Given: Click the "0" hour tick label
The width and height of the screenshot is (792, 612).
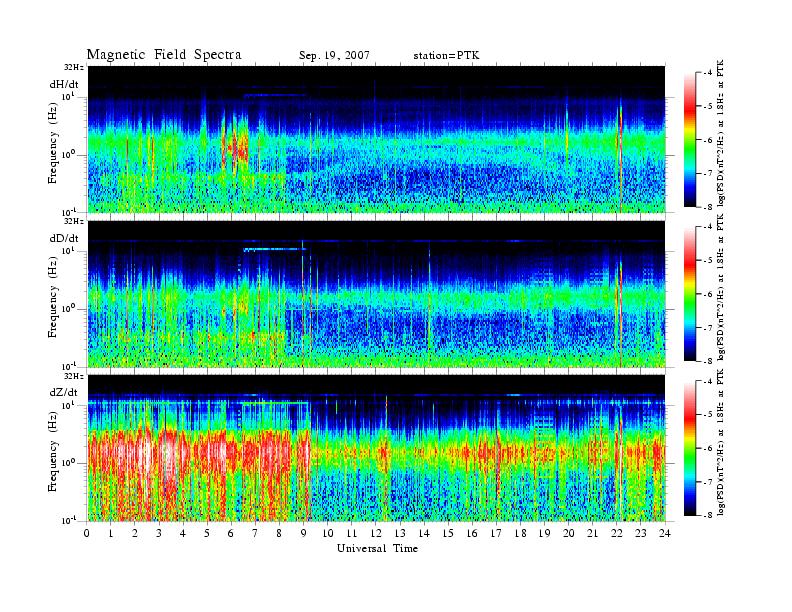Looking at the screenshot, I should pyautogui.click(x=87, y=533).
